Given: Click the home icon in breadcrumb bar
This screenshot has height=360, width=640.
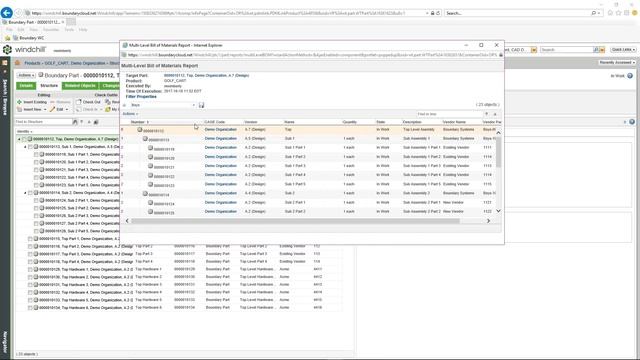Looking at the screenshot, I should (18, 63).
